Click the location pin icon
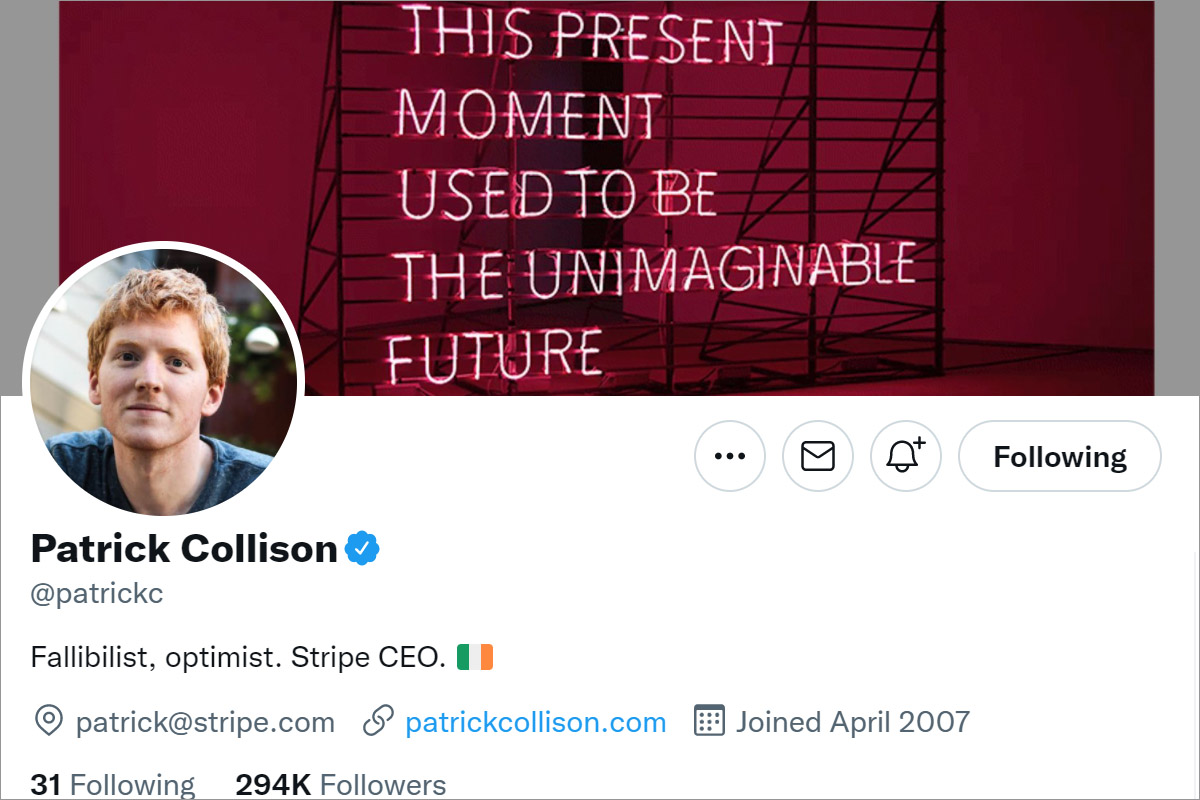 pyautogui.click(x=48, y=721)
